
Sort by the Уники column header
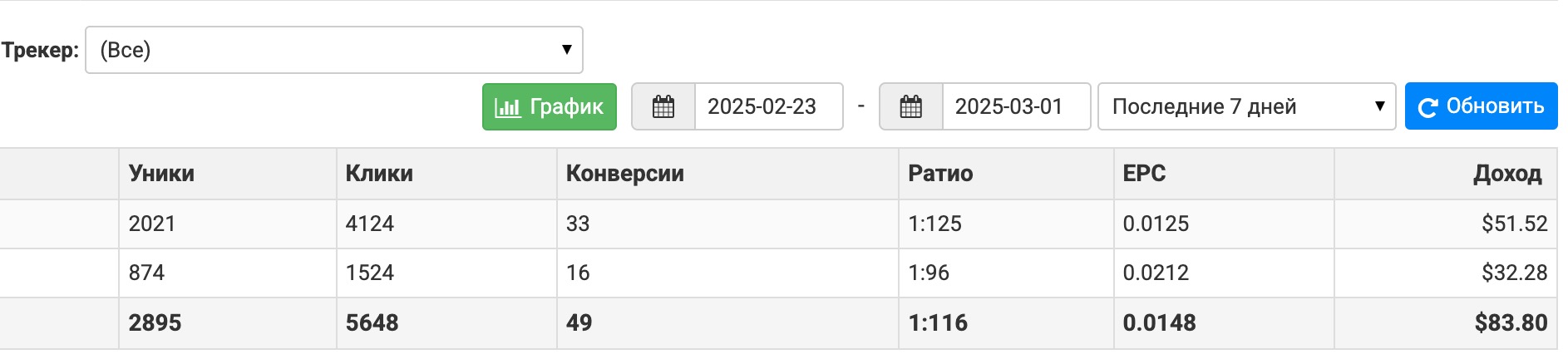pos(161,173)
